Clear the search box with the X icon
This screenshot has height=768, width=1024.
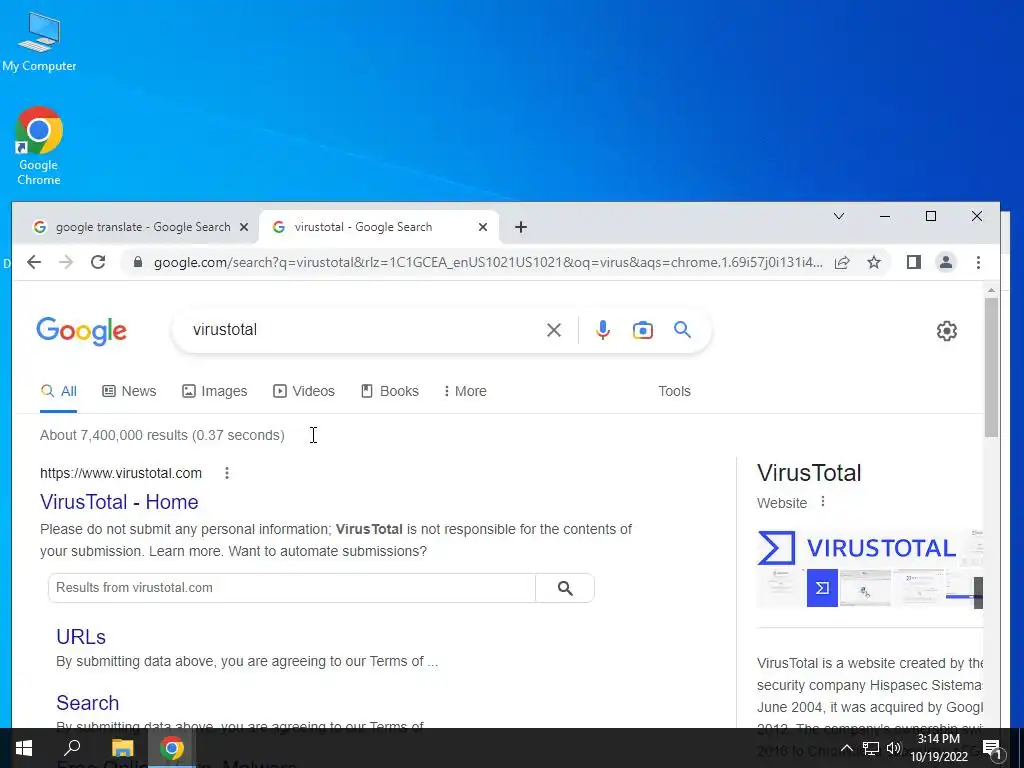pyautogui.click(x=554, y=330)
